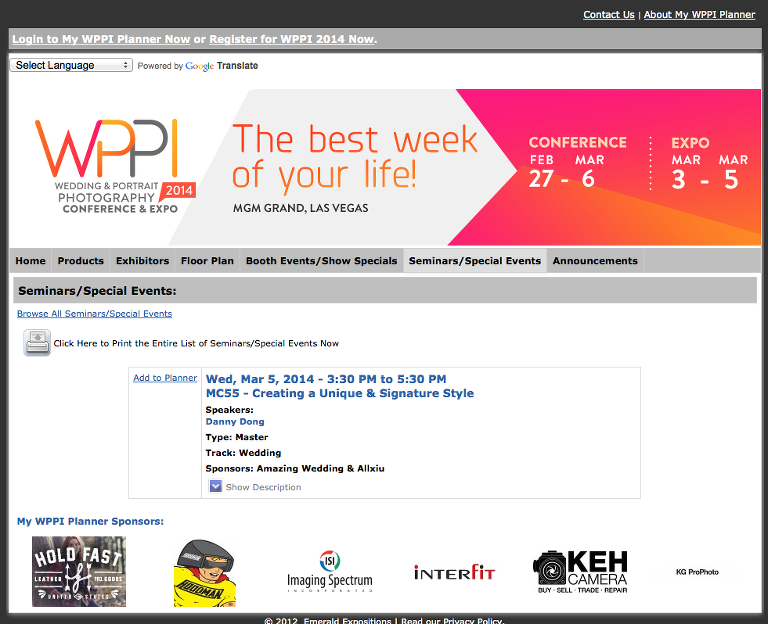The image size is (768, 624).
Task: Click the KG ProPhoto sponsor logo
Action: (x=697, y=572)
